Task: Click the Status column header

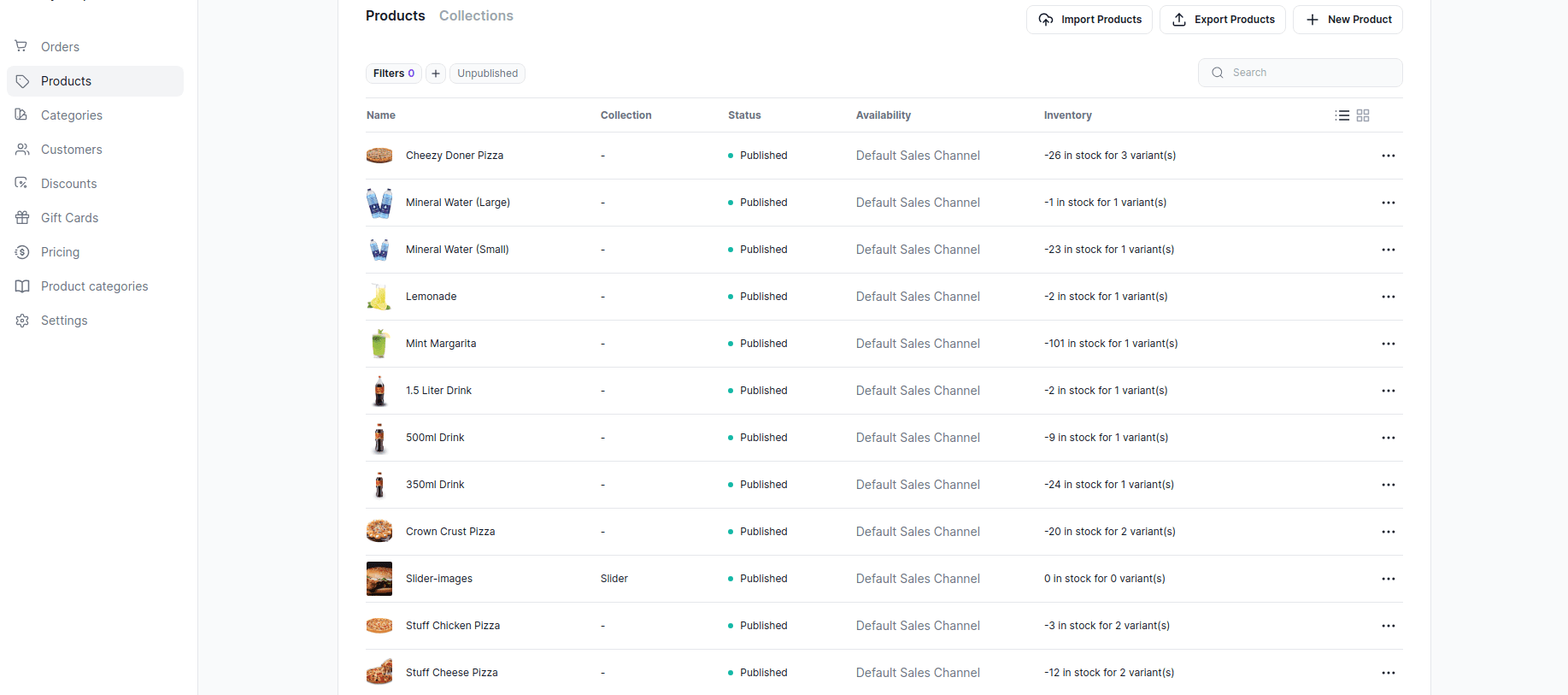Action: [744, 115]
